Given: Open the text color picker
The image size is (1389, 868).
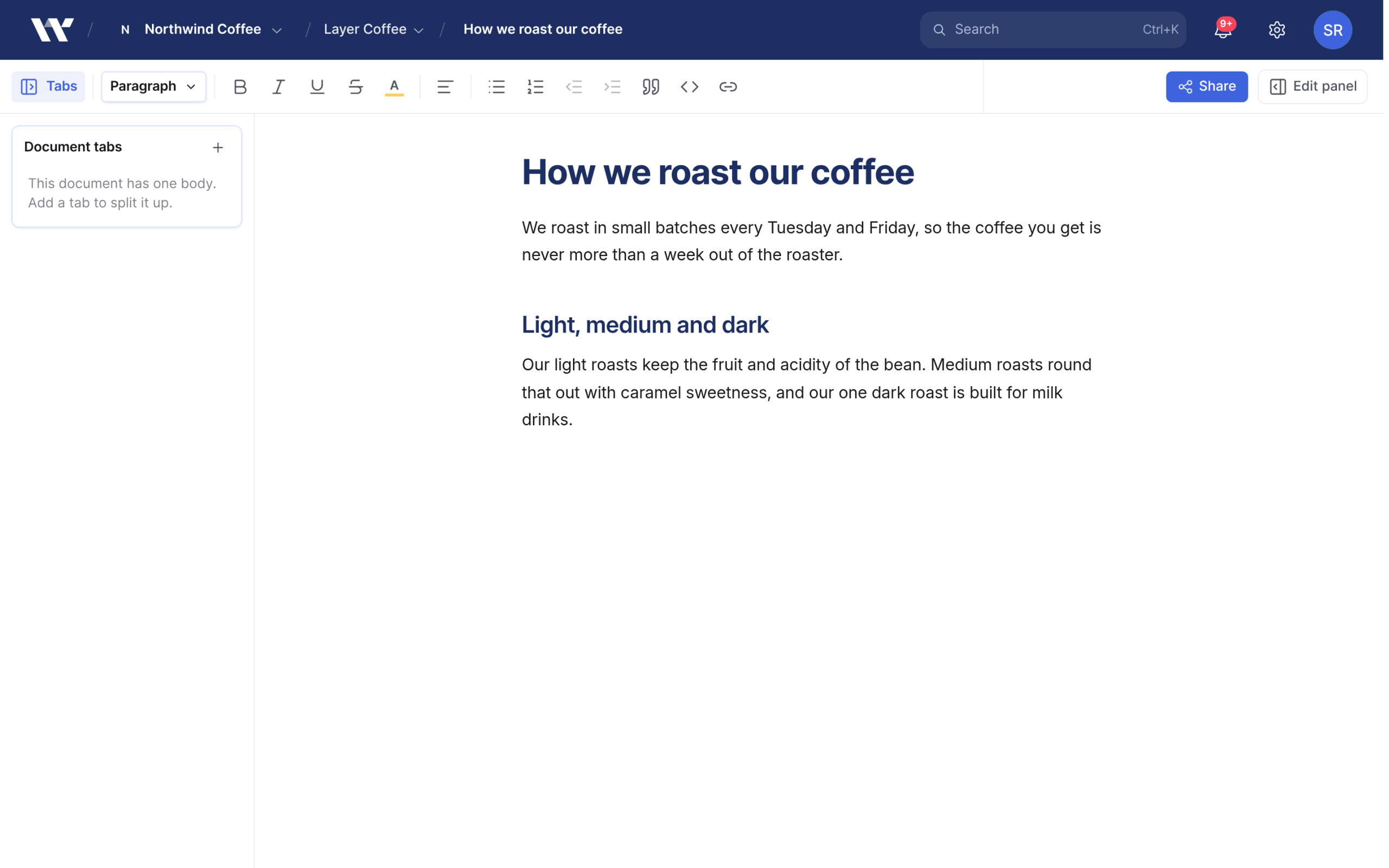Looking at the screenshot, I should (394, 87).
